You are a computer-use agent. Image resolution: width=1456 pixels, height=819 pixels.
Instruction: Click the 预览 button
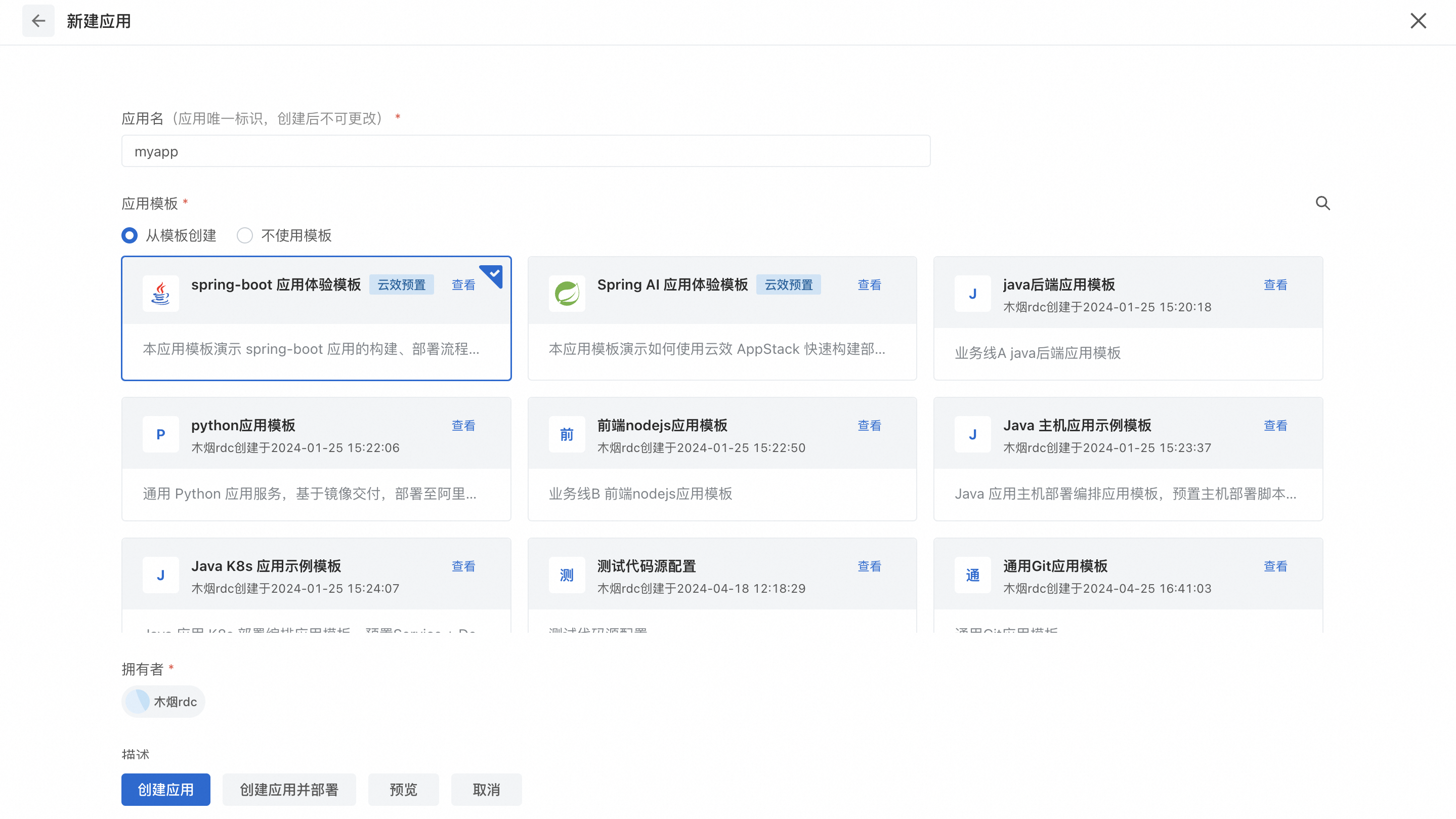404,789
